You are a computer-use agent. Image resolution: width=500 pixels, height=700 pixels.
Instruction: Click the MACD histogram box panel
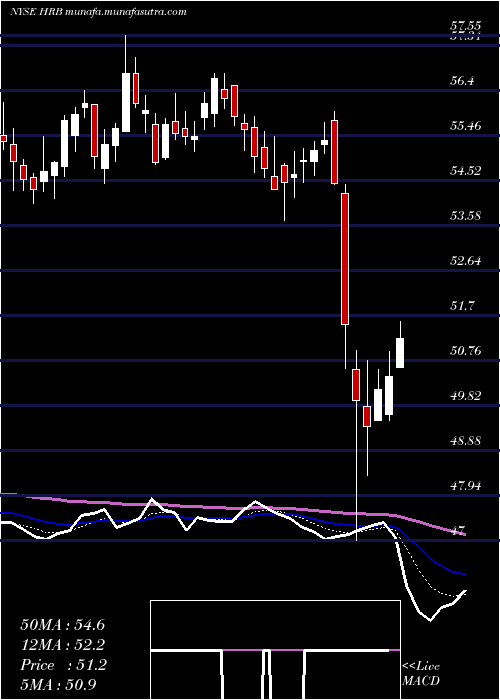pos(275,650)
